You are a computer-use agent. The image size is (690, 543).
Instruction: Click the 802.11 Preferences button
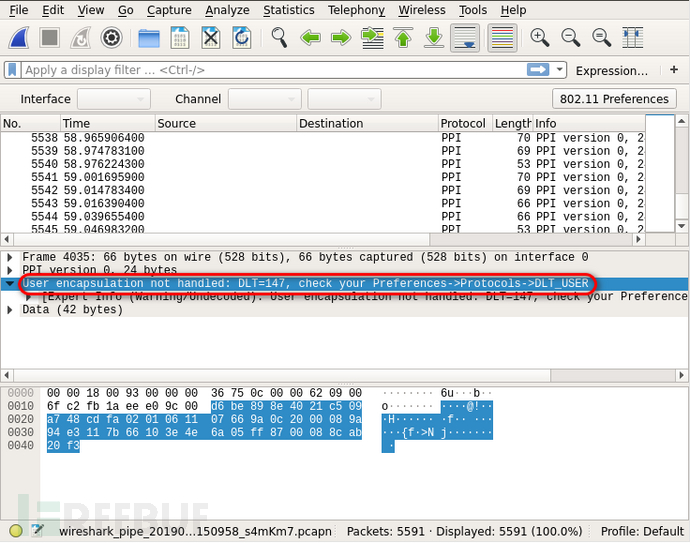coord(614,99)
